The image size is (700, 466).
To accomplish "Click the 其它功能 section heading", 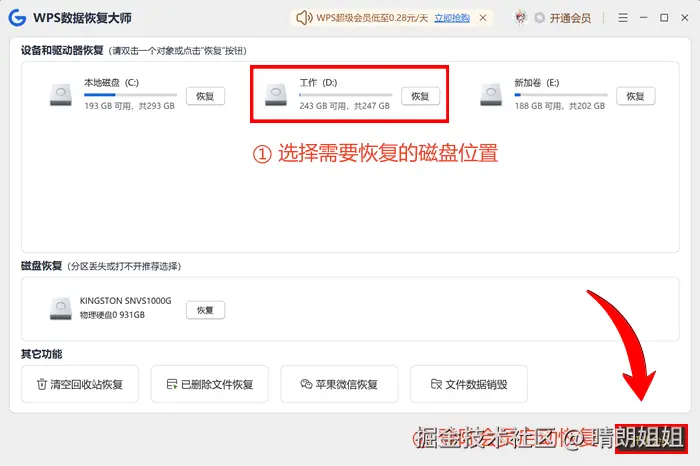I will (x=42, y=354).
